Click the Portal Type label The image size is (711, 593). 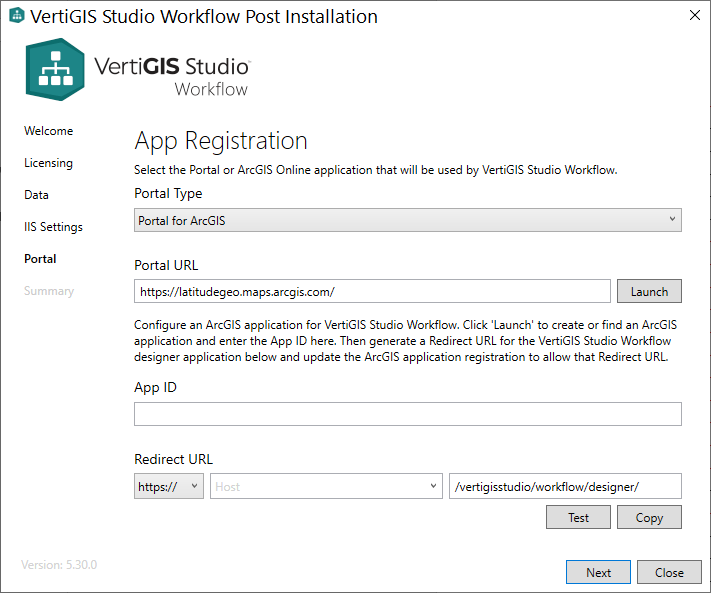[168, 194]
